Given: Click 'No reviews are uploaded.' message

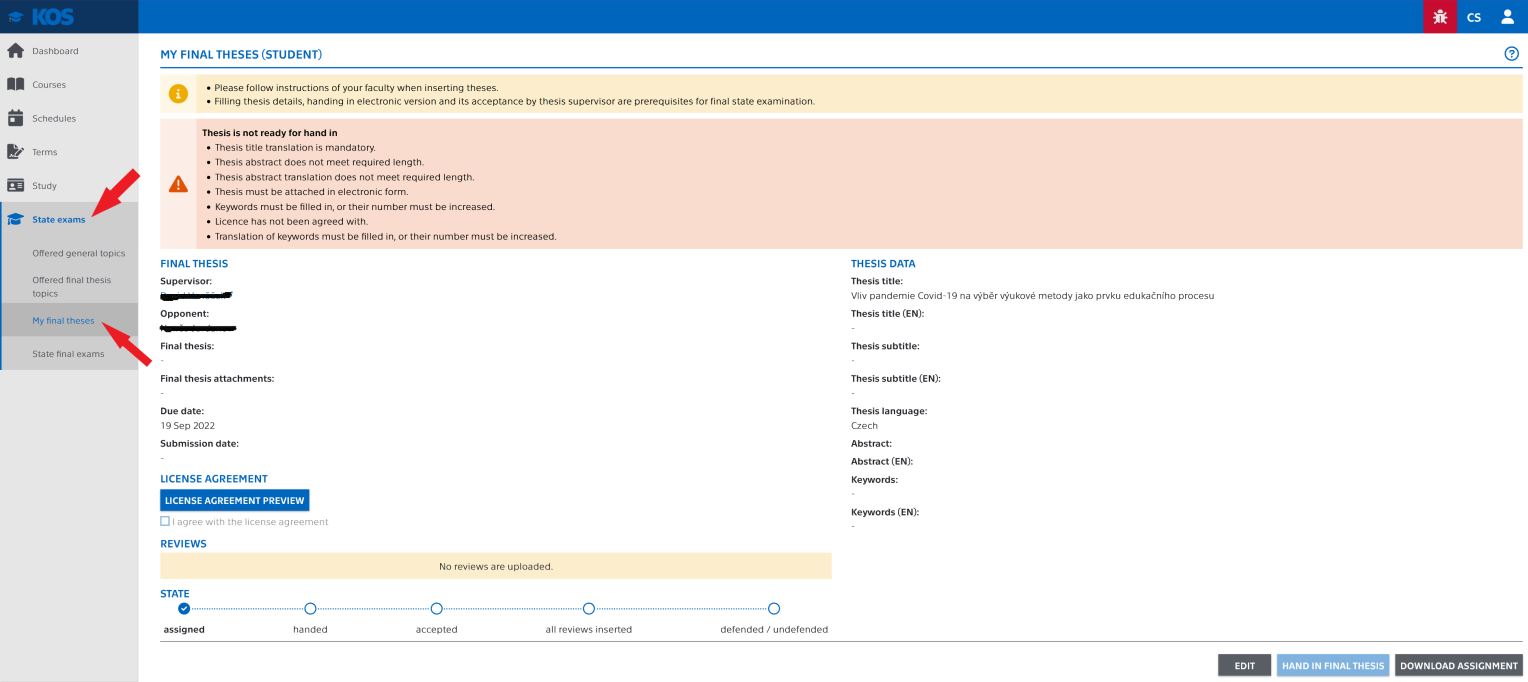Looking at the screenshot, I should [496, 566].
